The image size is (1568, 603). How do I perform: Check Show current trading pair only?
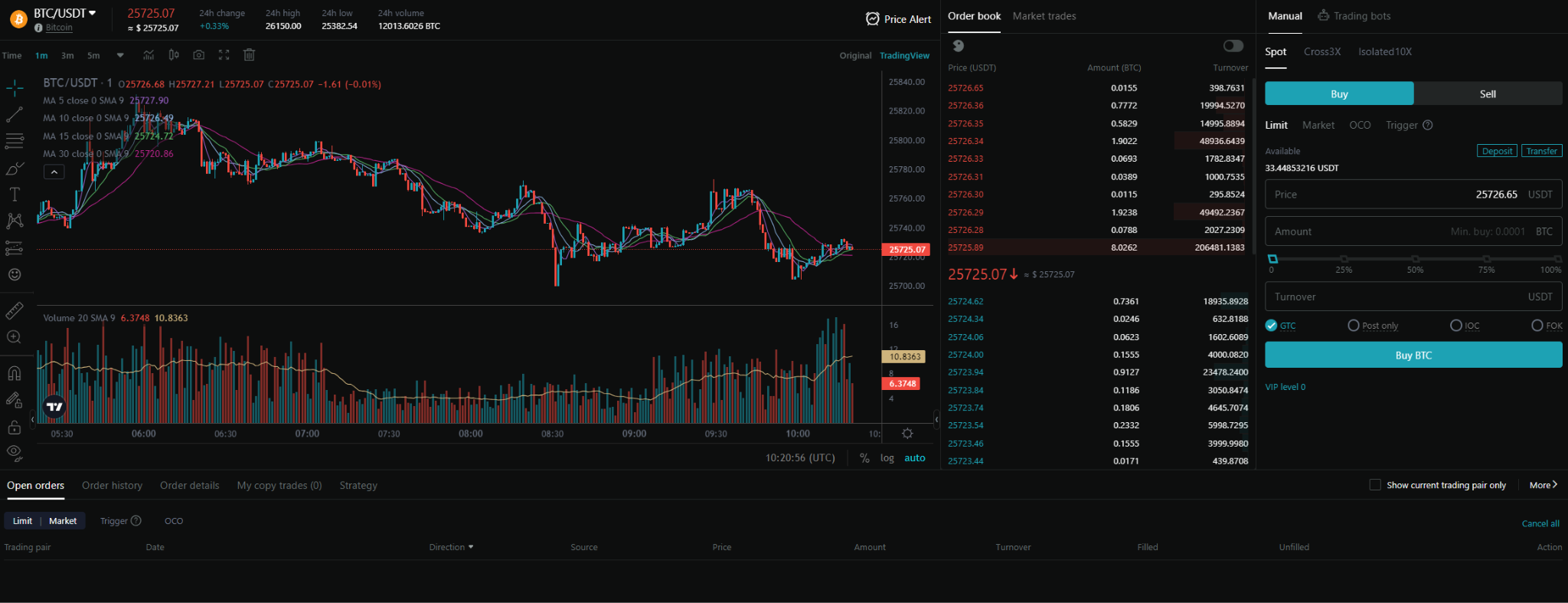(x=1375, y=485)
